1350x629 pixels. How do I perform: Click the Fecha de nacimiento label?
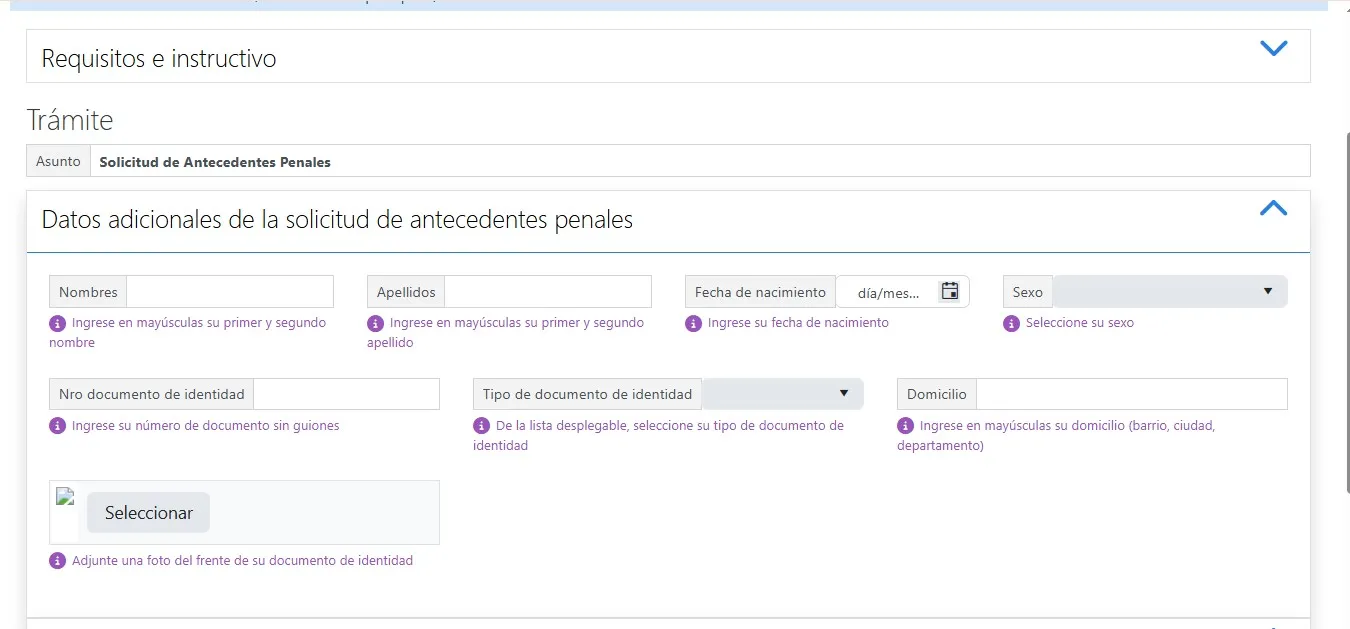(x=760, y=292)
